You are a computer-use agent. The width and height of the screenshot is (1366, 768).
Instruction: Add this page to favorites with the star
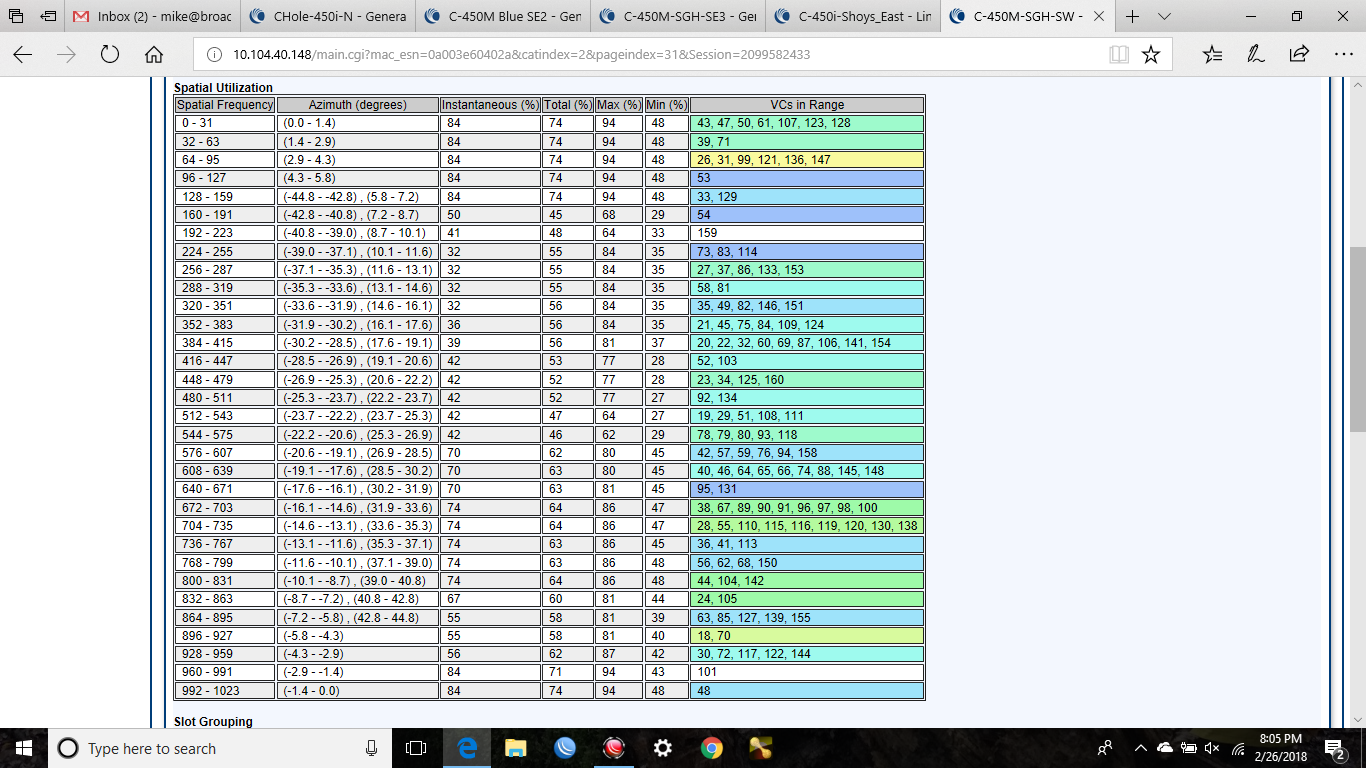1151,55
